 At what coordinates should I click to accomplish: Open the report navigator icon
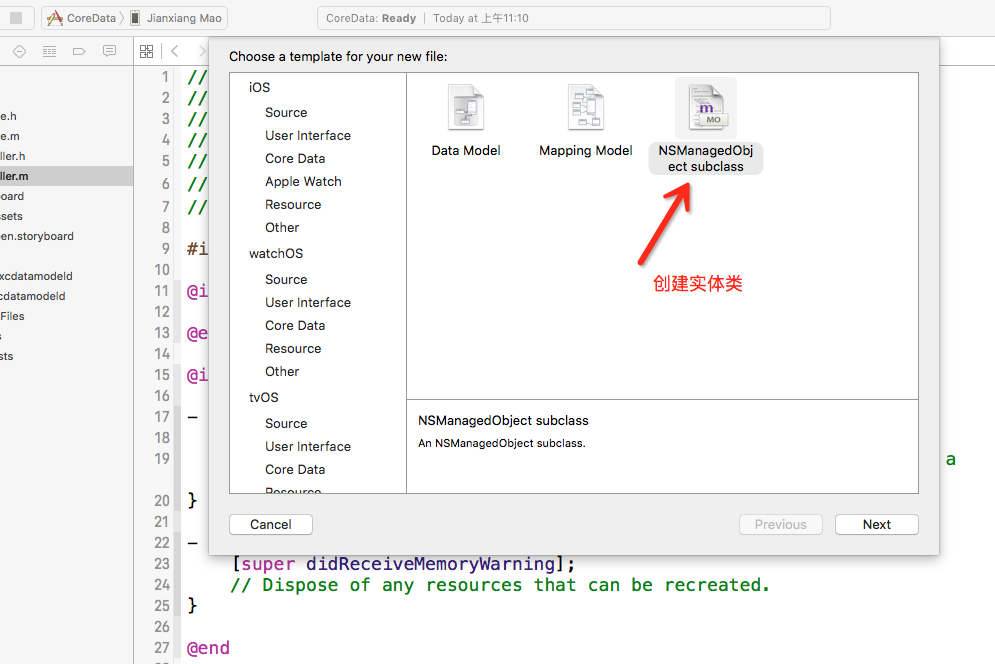pos(109,51)
